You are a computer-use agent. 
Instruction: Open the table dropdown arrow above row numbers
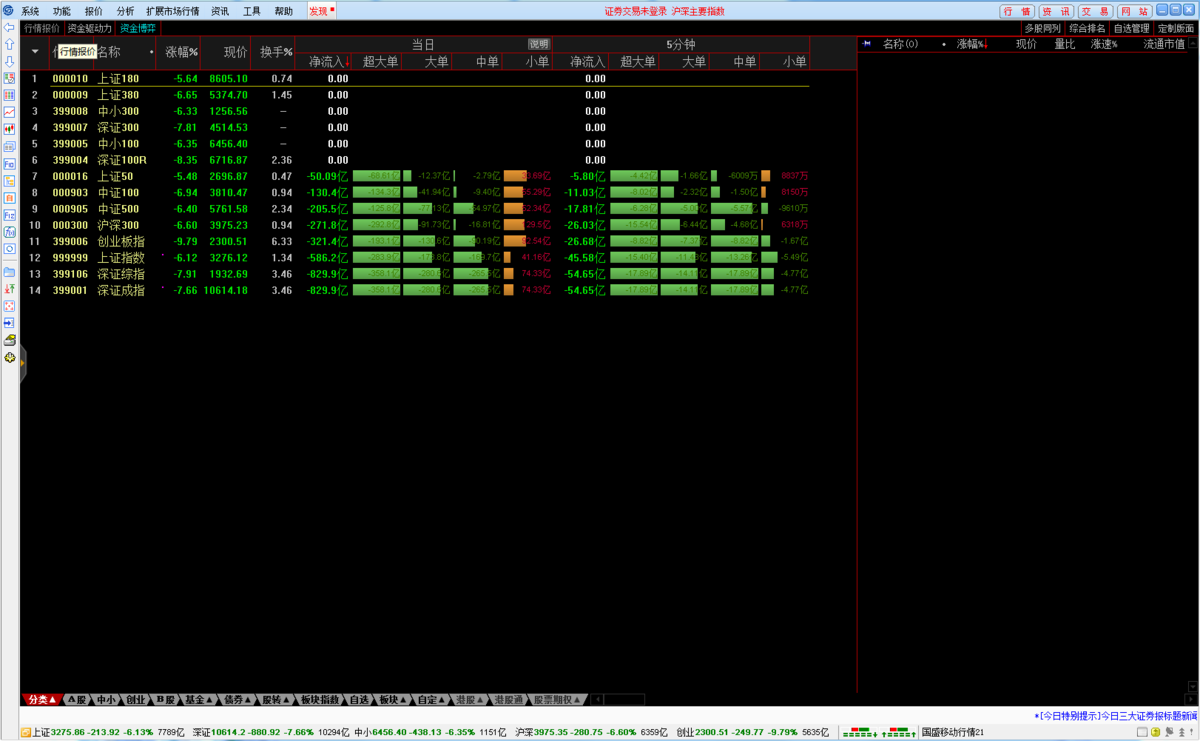35,51
